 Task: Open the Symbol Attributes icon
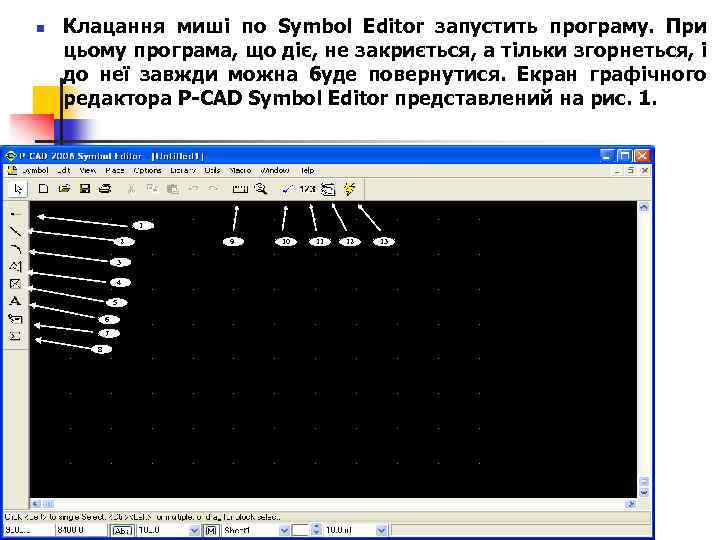tap(328, 189)
